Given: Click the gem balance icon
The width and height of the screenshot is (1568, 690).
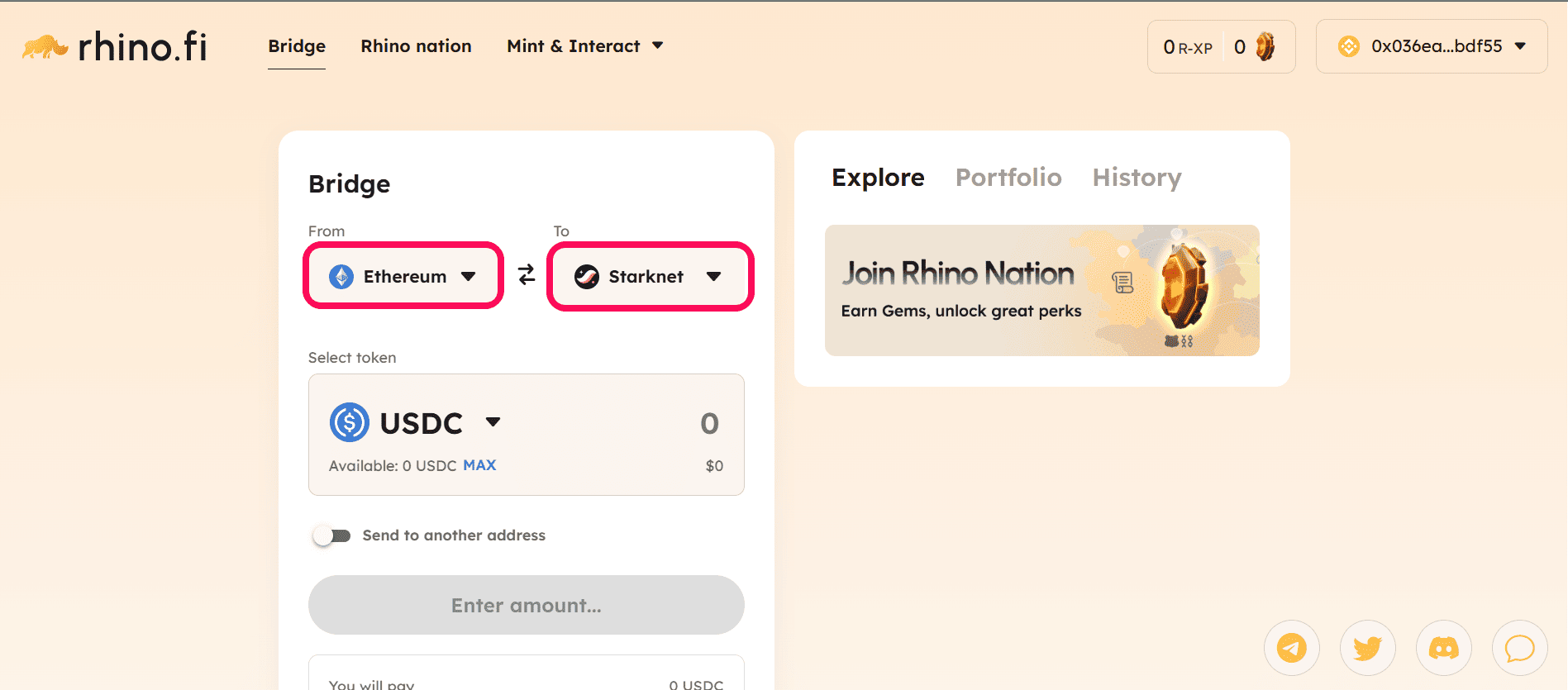Looking at the screenshot, I should click(x=1265, y=47).
